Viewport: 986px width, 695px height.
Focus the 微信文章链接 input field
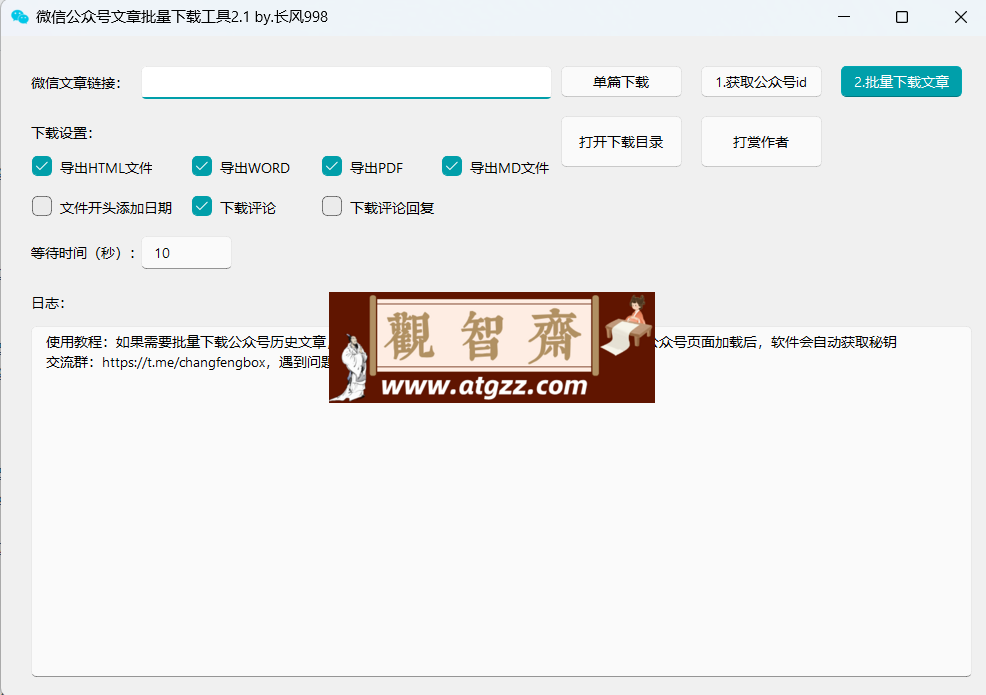coord(346,82)
